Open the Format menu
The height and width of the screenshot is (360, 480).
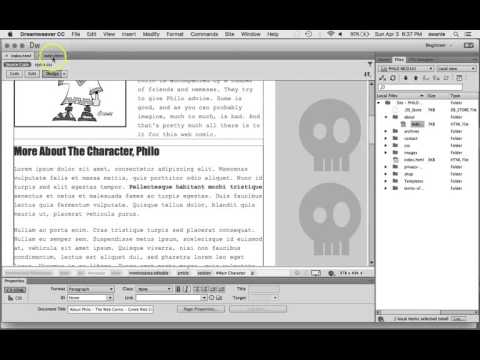(175, 34)
